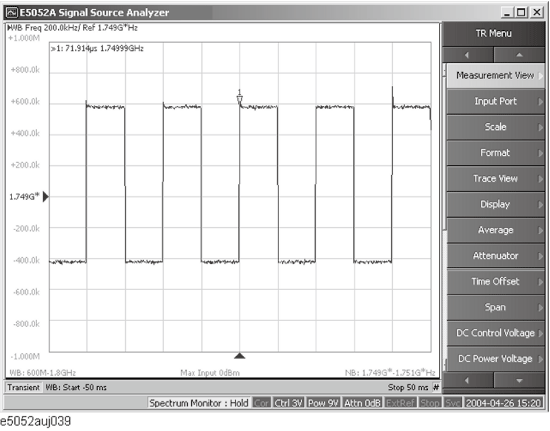Open the Measurement View submenu
This screenshot has height=431, width=550.
pyautogui.click(x=495, y=75)
